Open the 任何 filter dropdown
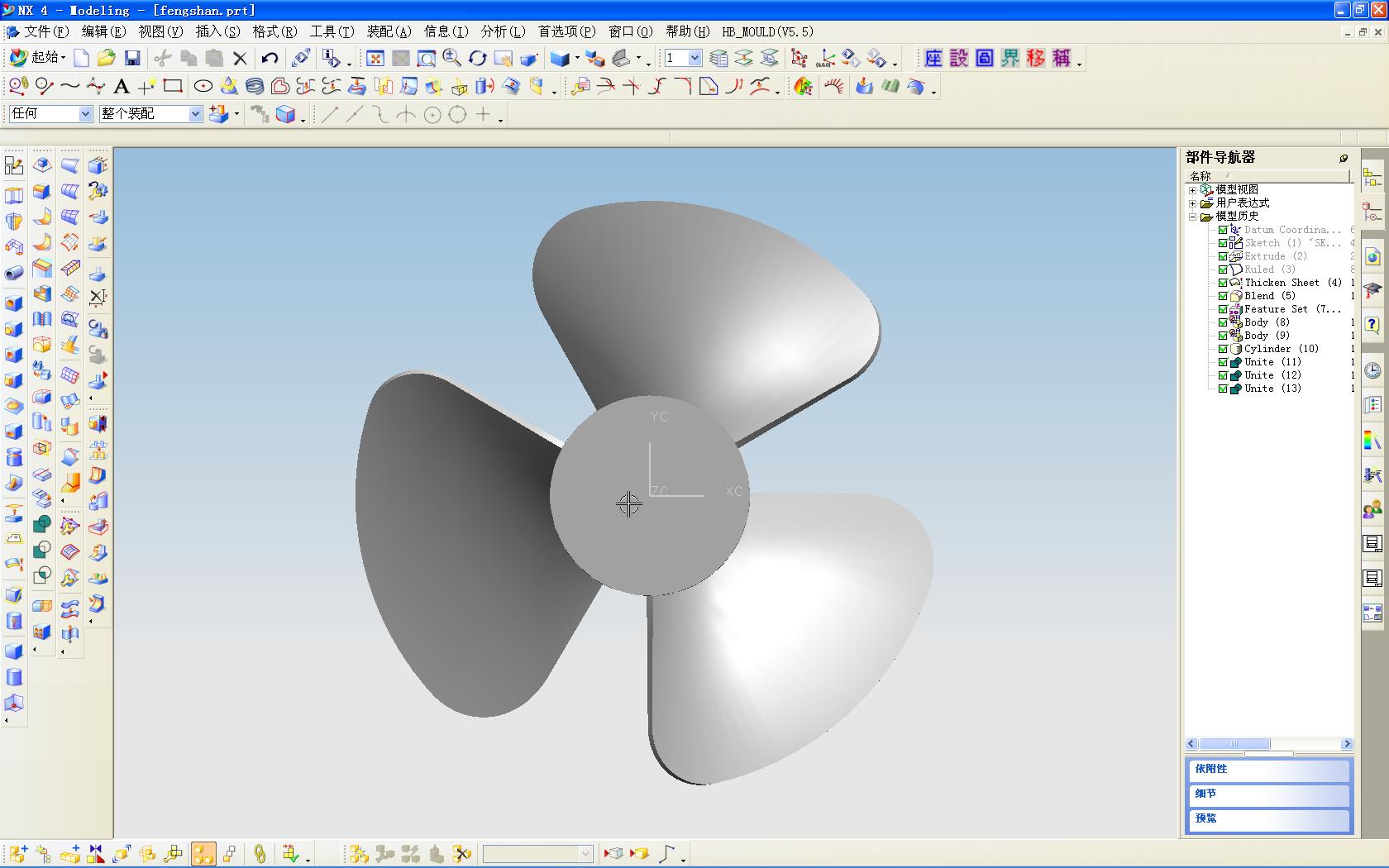1389x868 pixels. [85, 114]
